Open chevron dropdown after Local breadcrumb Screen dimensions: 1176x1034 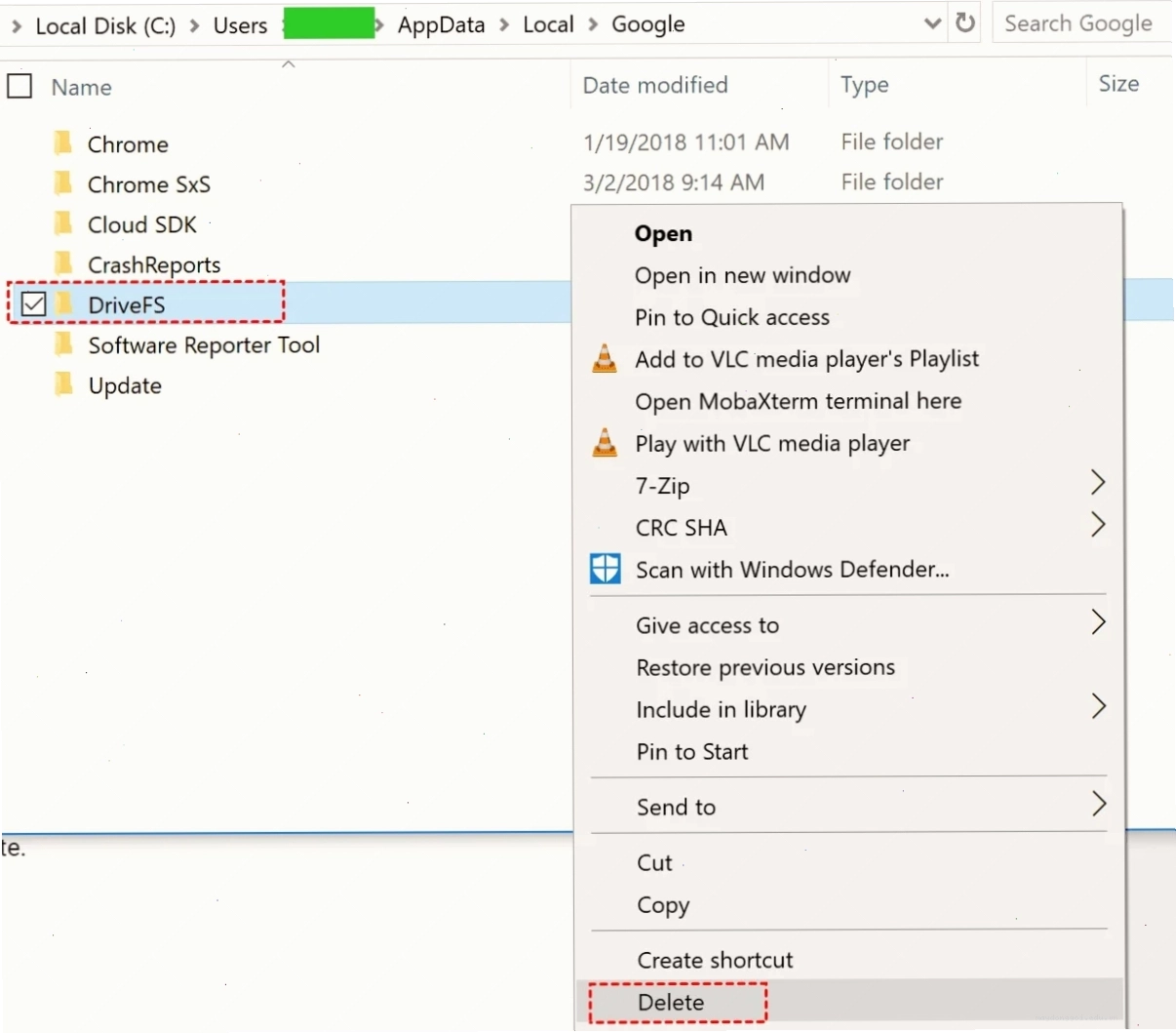593,25
